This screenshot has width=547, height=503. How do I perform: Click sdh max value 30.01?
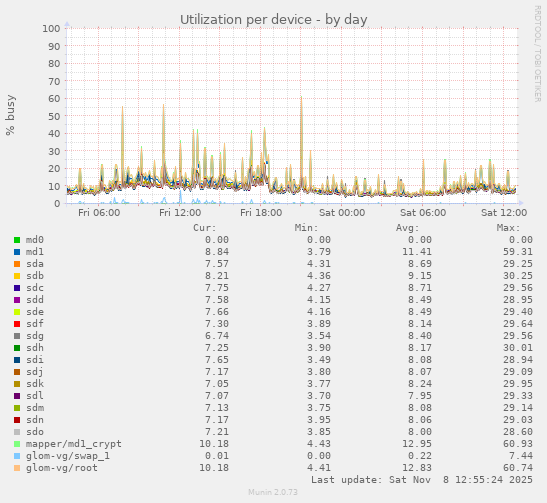518,348
